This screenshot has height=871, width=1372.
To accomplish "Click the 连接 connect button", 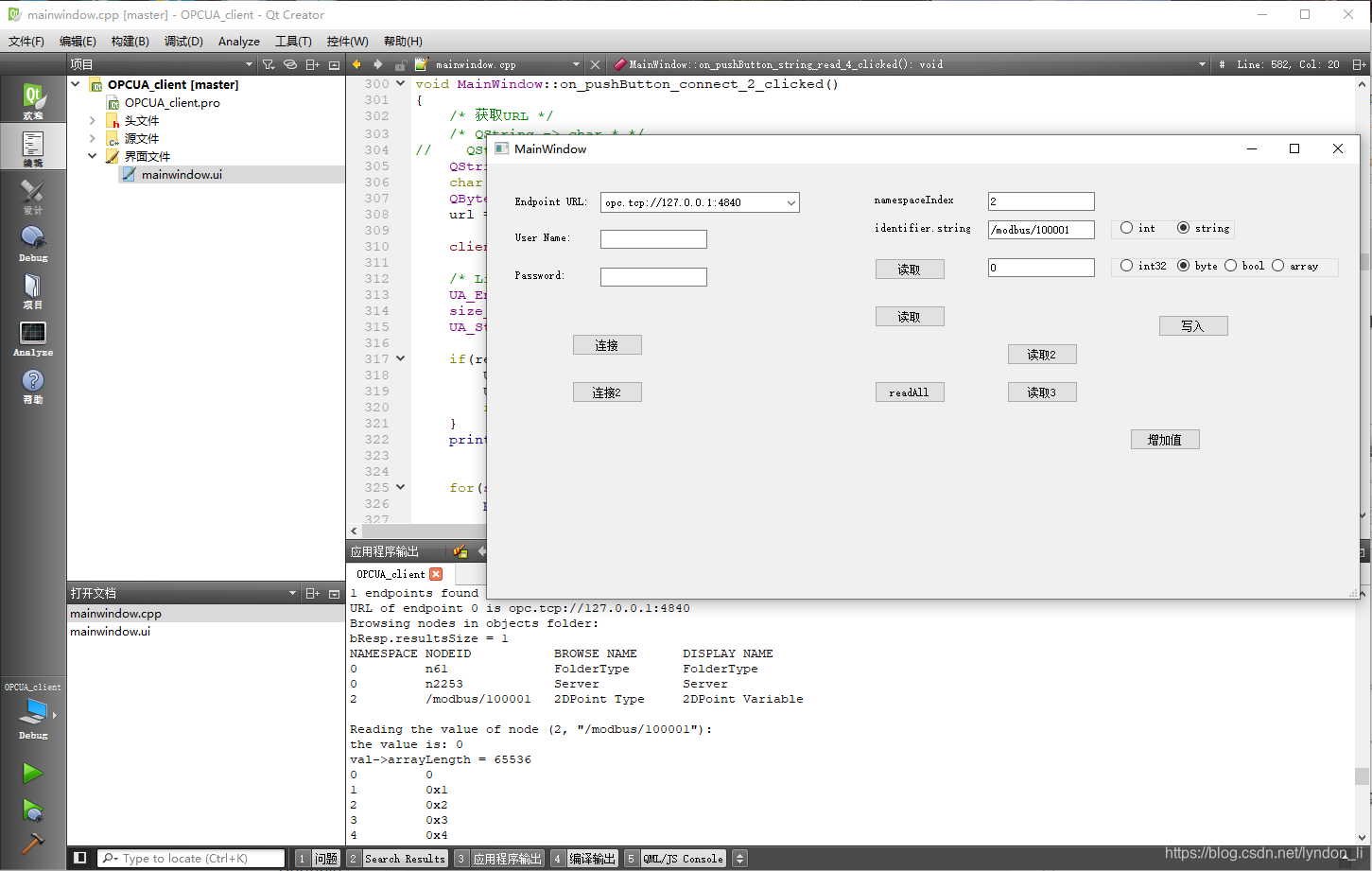I will (607, 345).
